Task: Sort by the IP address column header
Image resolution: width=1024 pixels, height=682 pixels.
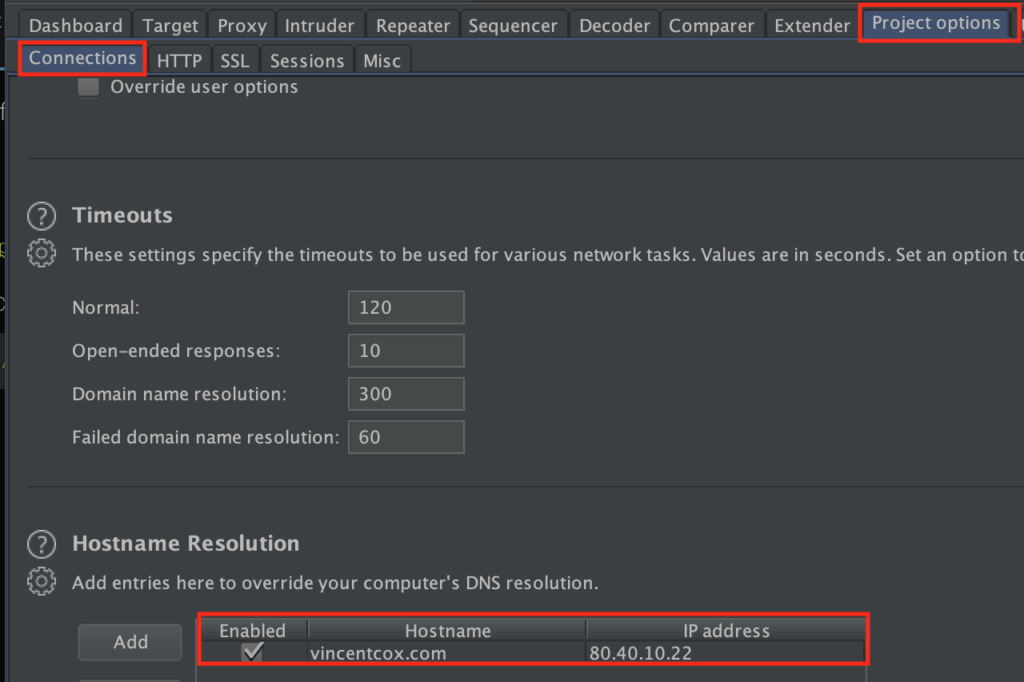Action: 725,630
